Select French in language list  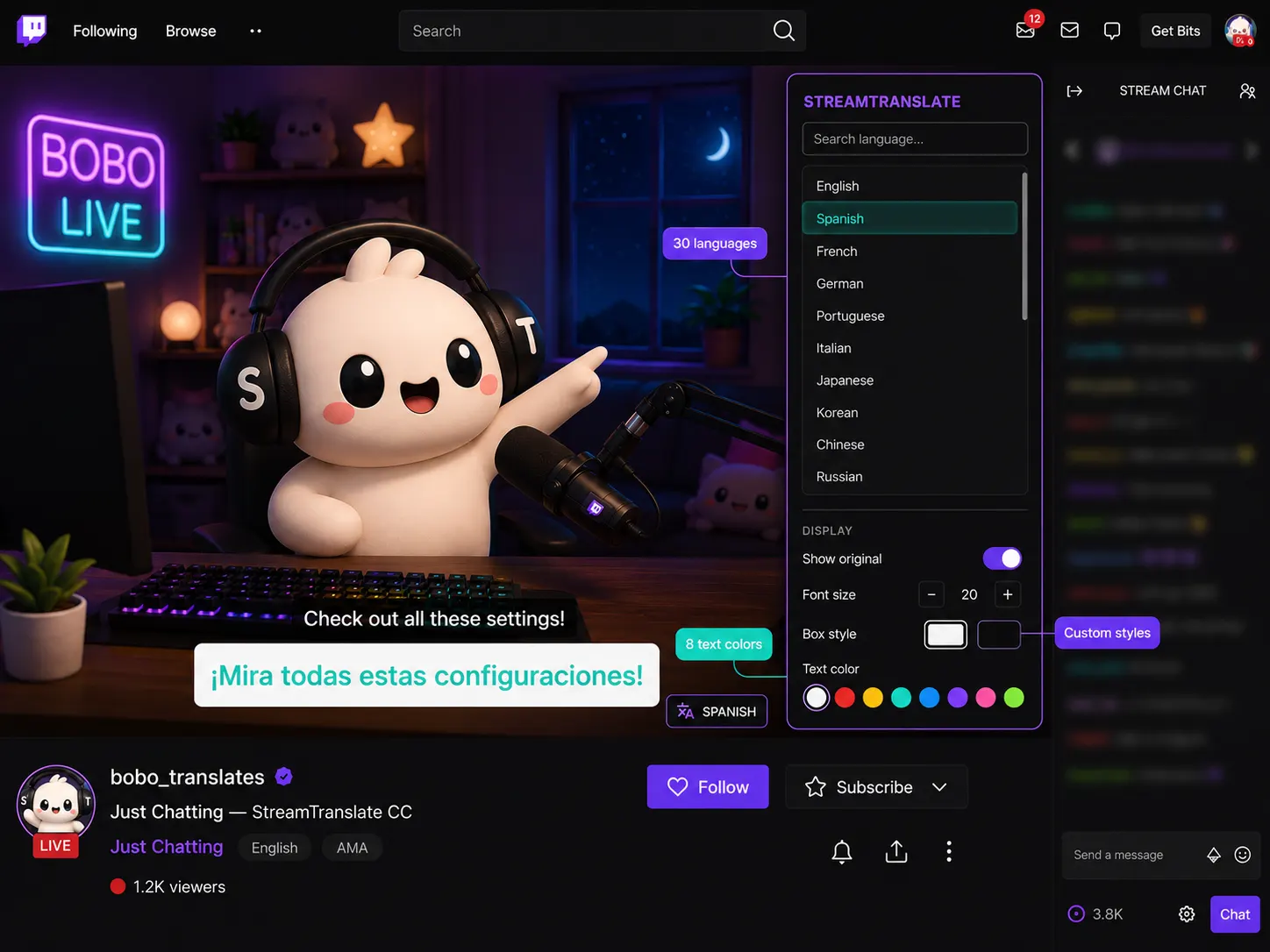(910, 251)
